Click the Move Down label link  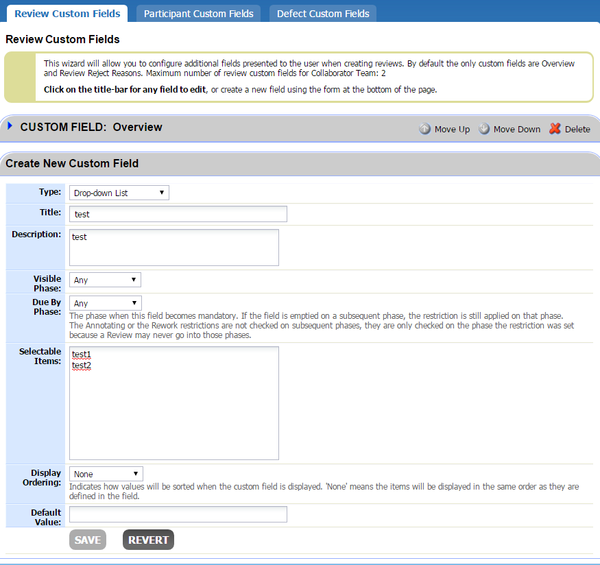tap(517, 129)
